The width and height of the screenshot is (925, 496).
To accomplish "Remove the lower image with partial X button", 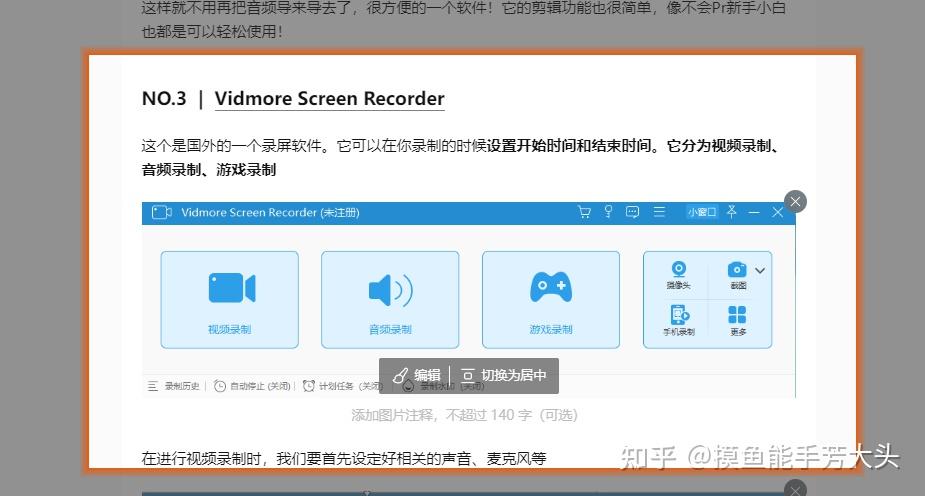I will (795, 488).
